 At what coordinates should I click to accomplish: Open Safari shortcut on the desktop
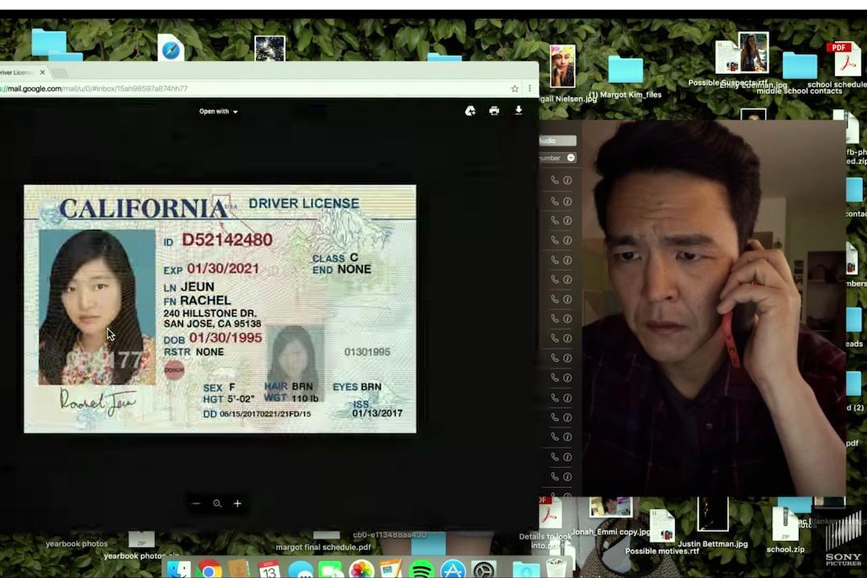tap(171, 50)
